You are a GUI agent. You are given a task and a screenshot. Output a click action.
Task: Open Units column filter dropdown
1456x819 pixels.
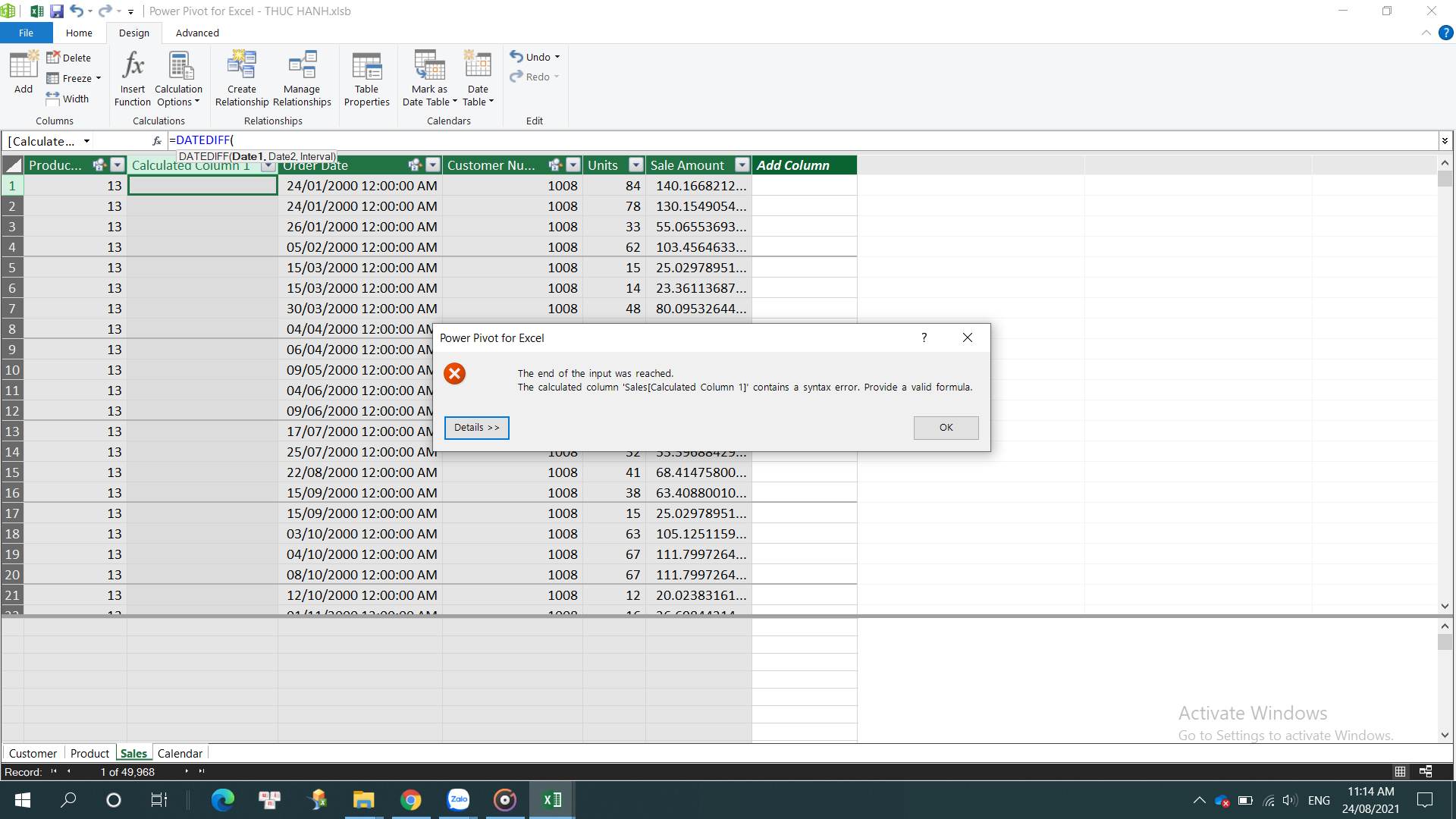pyautogui.click(x=636, y=165)
